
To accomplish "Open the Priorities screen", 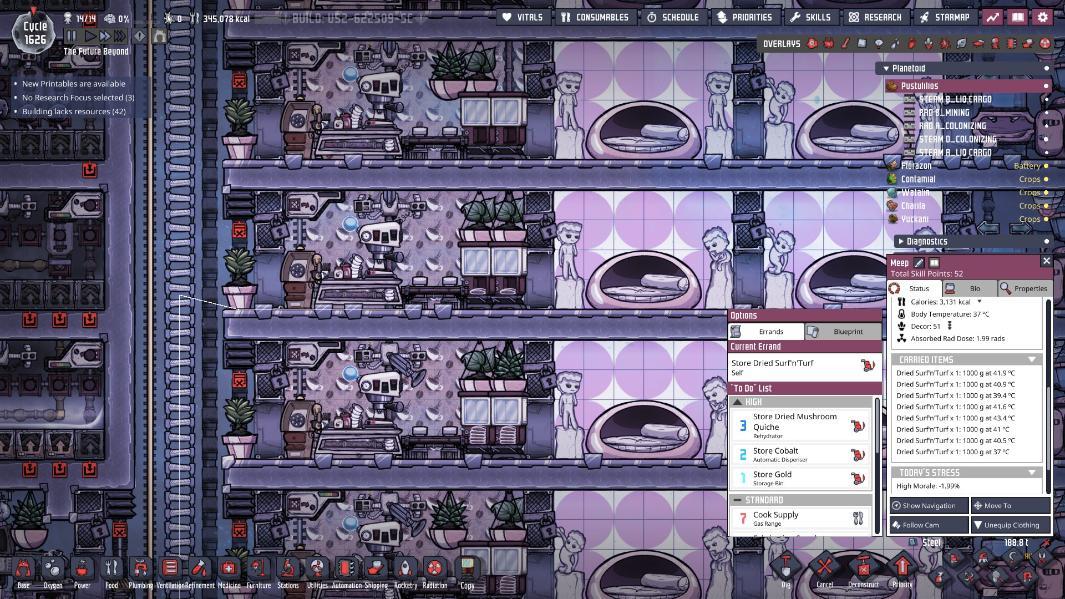I will coord(744,17).
